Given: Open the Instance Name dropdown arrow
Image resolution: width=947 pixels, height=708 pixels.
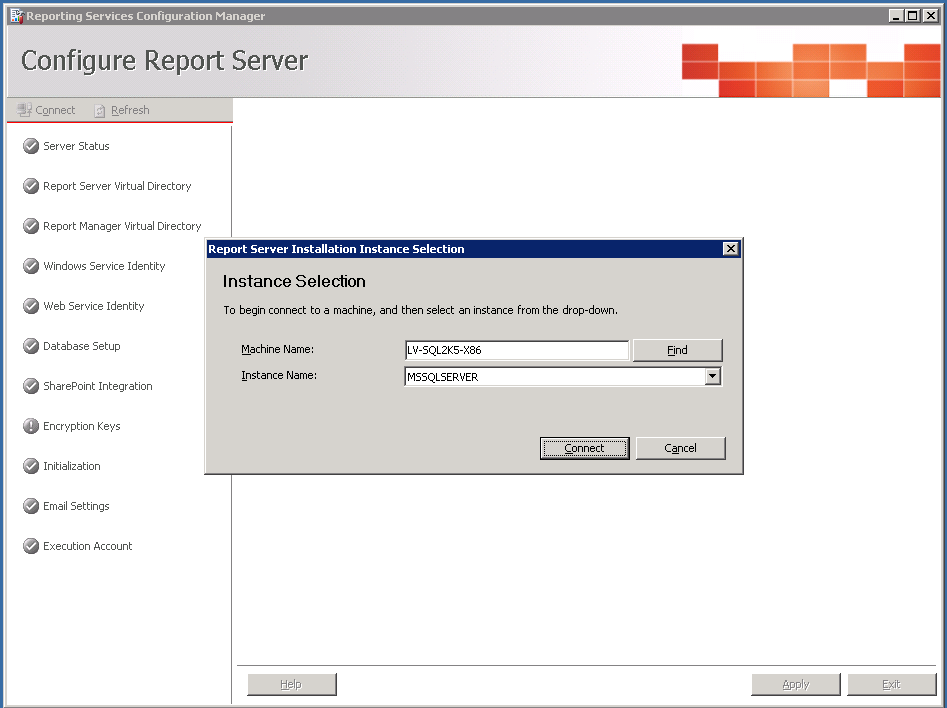Looking at the screenshot, I should [x=712, y=377].
